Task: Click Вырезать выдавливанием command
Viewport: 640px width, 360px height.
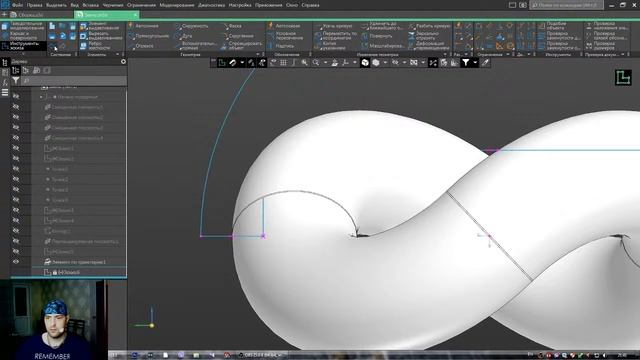Action: click(100, 36)
